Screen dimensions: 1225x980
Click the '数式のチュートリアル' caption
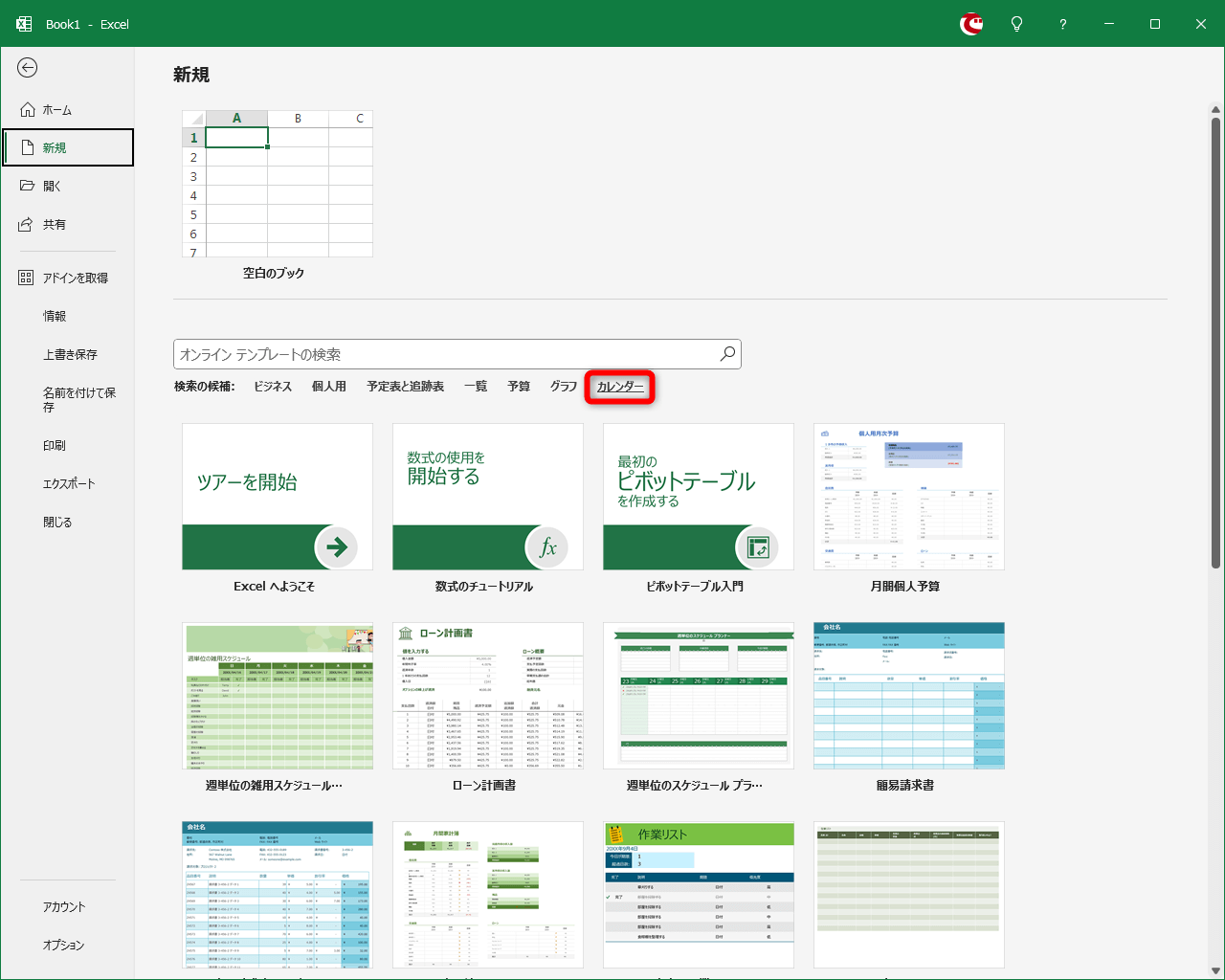click(484, 587)
